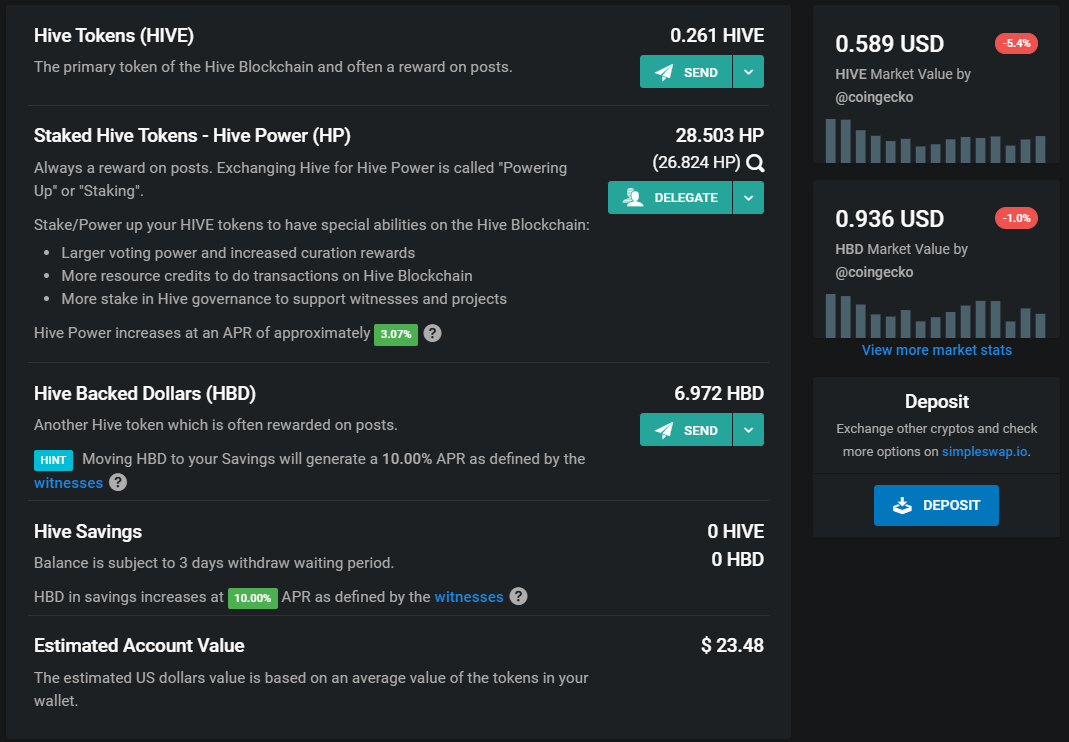The width and height of the screenshot is (1069, 742).
Task: Click the Deposit button
Action: (x=936, y=505)
